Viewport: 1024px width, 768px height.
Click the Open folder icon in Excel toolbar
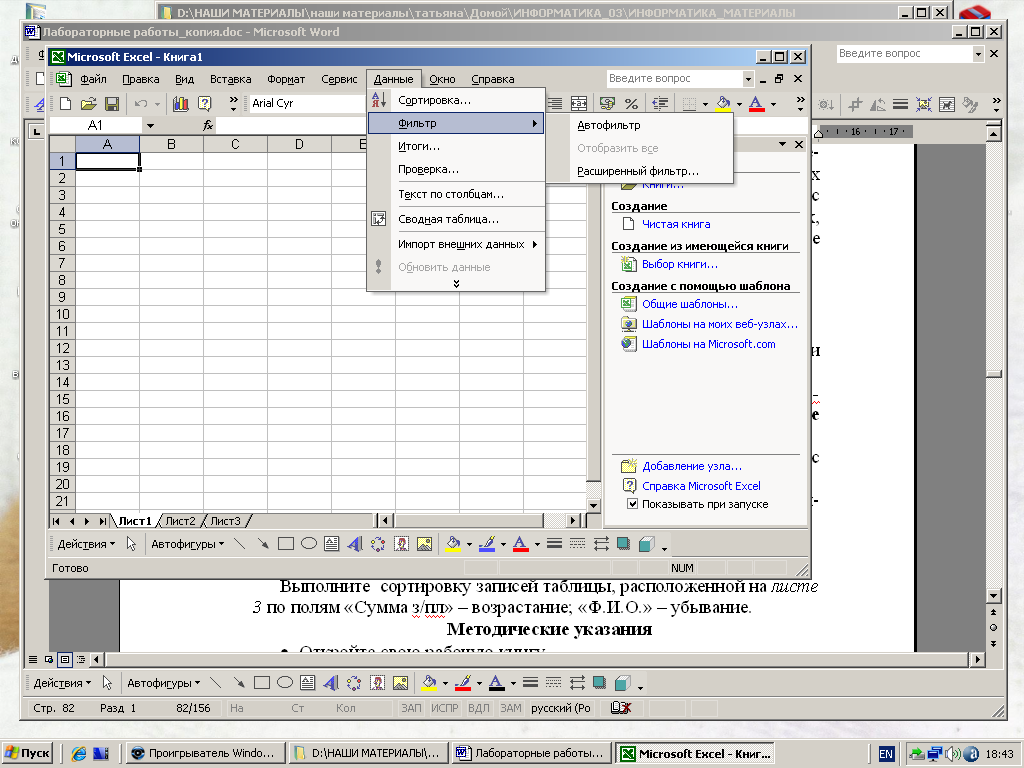[89, 103]
